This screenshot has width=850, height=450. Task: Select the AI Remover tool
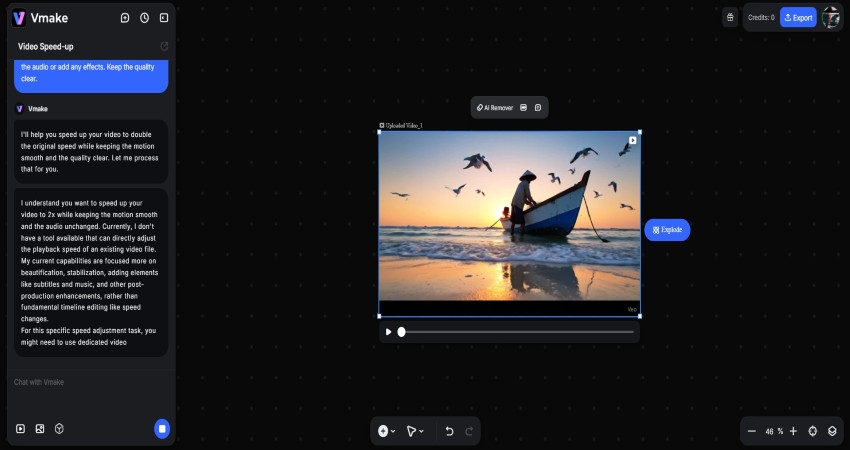[x=494, y=108]
